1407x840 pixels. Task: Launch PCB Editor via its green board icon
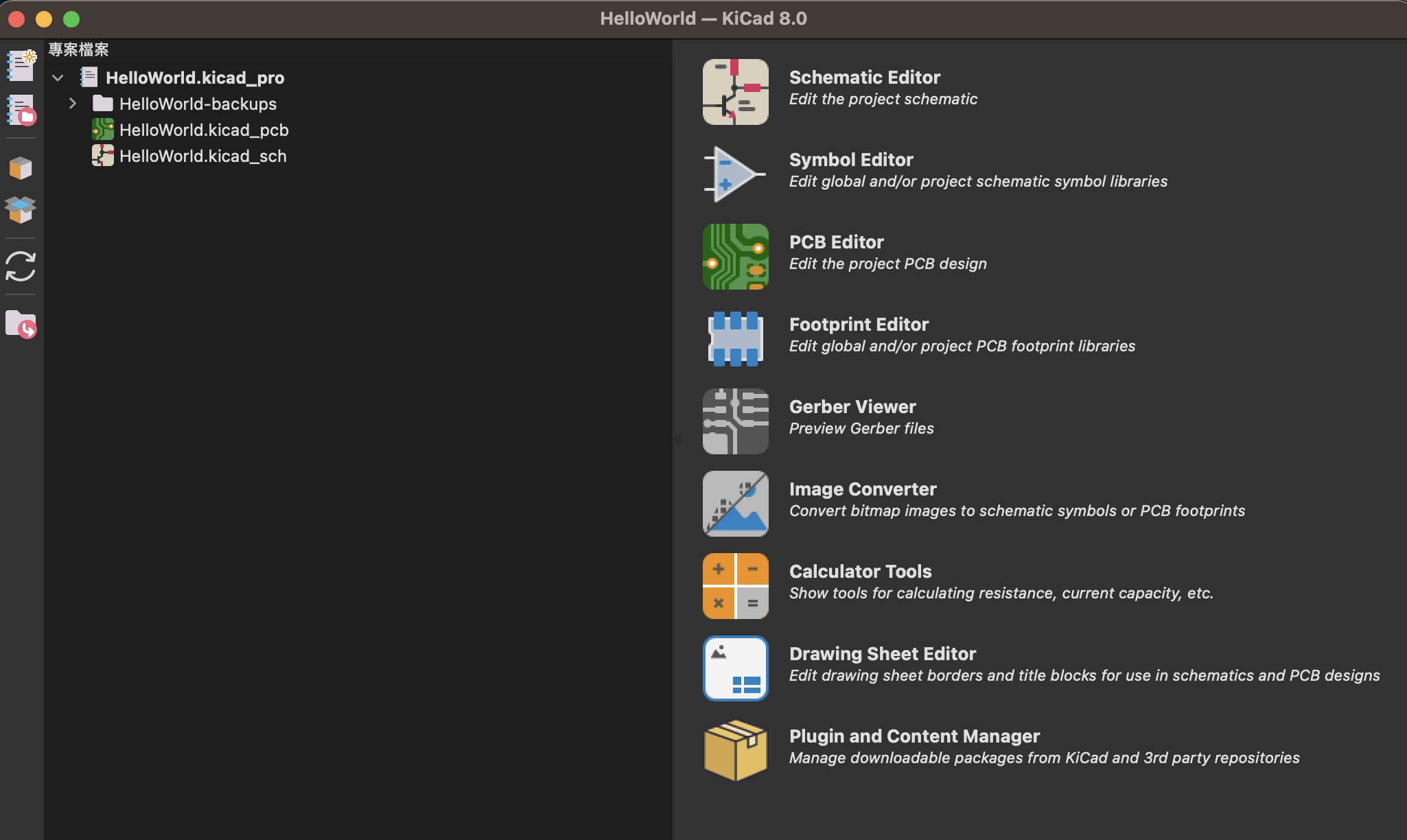(x=735, y=257)
